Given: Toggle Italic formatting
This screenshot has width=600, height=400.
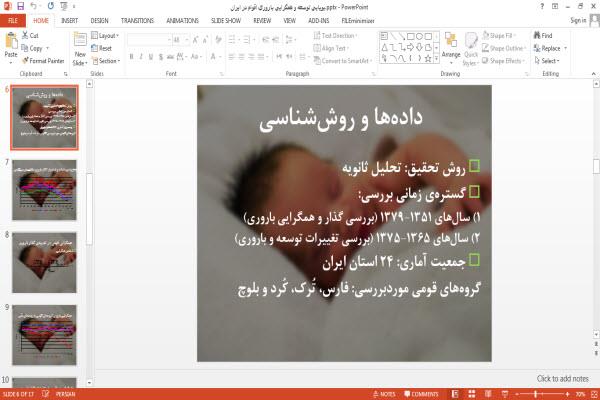Looking at the screenshot, I should point(141,57).
